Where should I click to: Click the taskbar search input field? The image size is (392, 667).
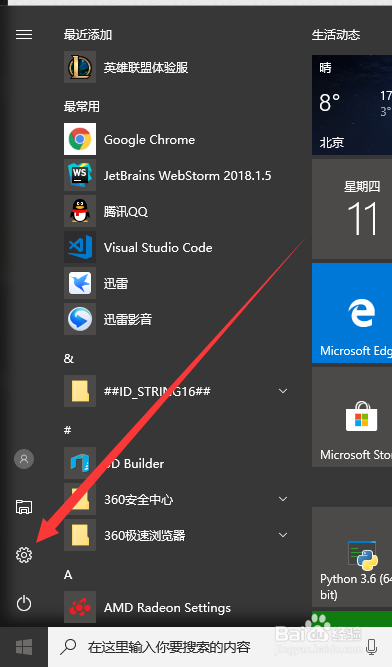pyautogui.click(x=220, y=647)
